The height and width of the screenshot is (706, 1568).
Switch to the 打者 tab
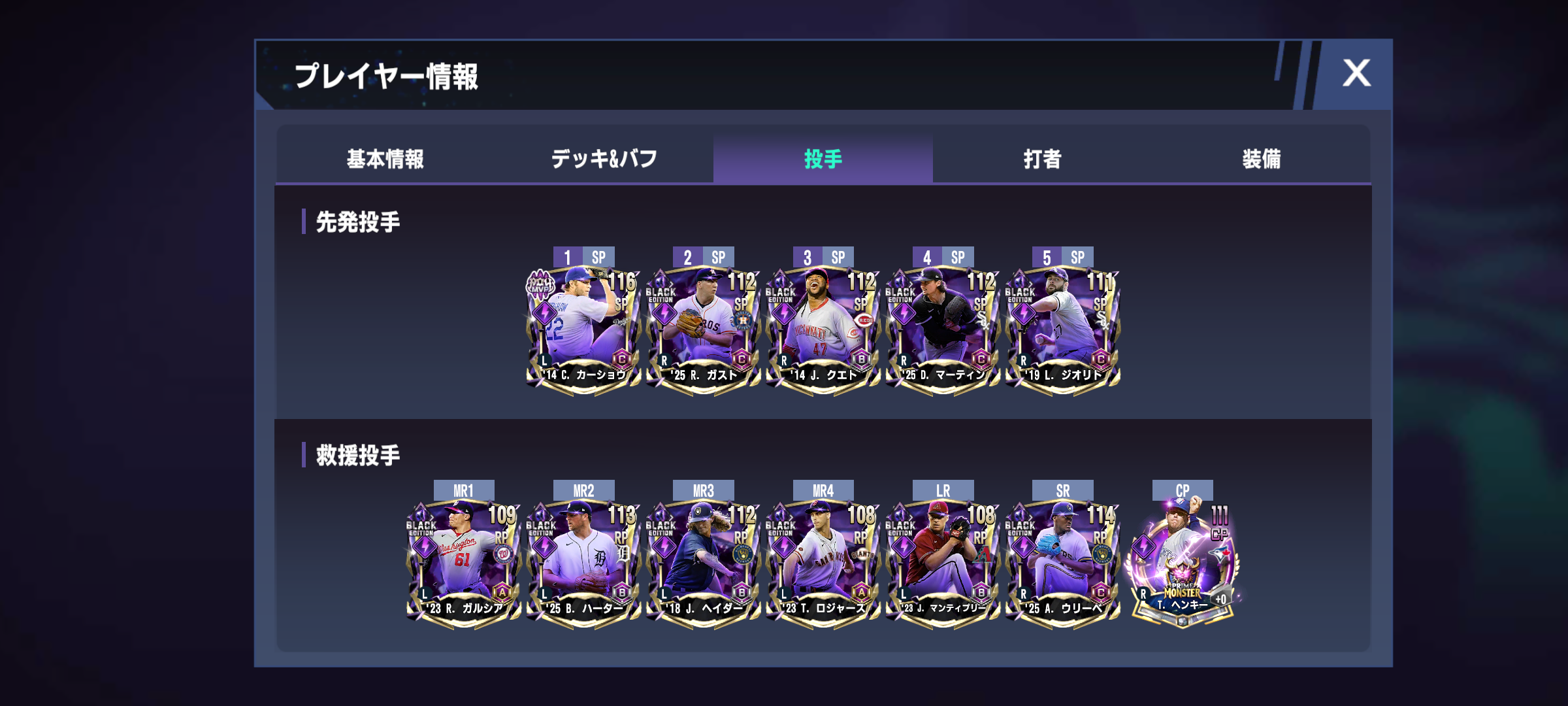[1042, 159]
